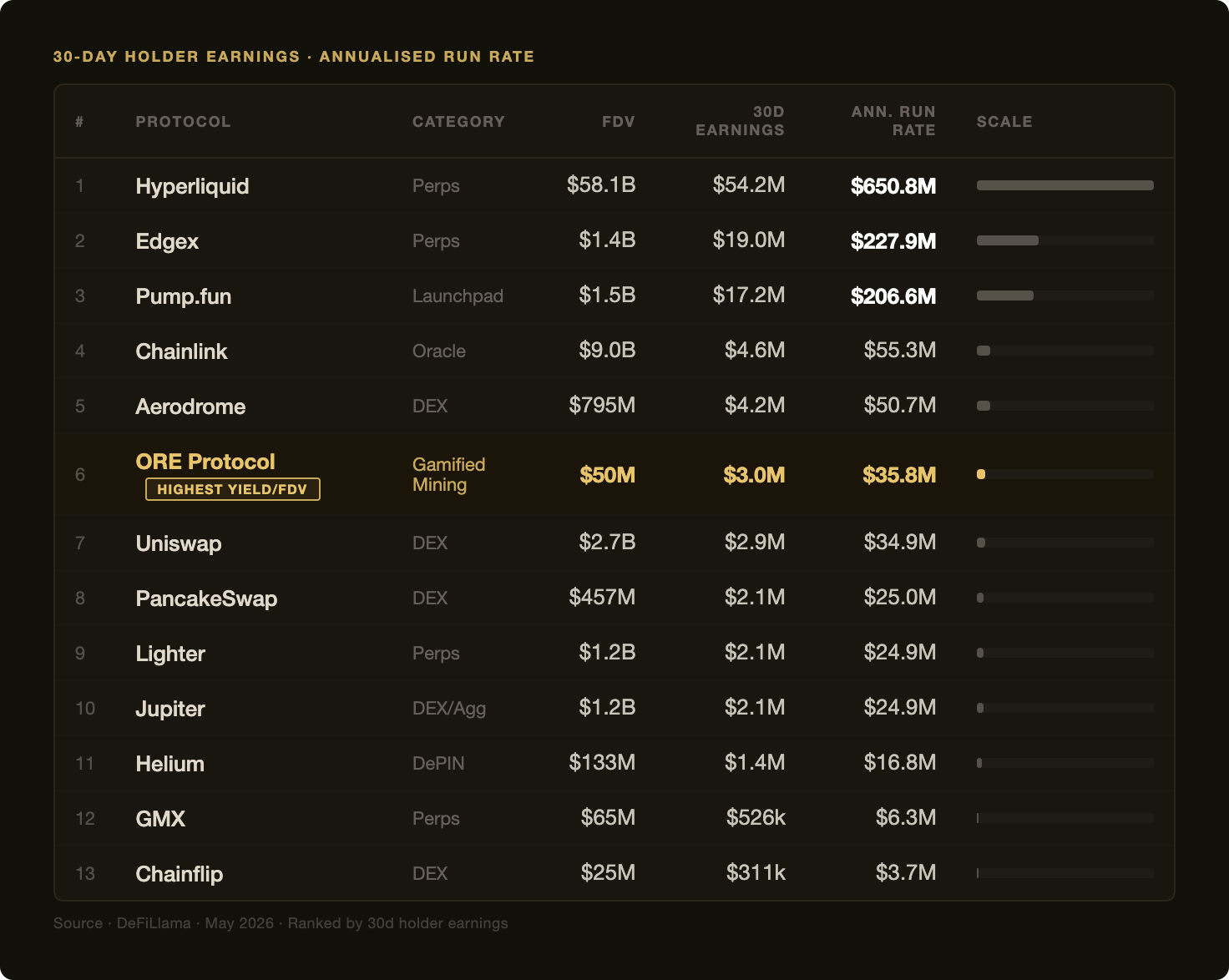This screenshot has height=980, width=1229.
Task: Click the $526k earnings value for GMX
Action: pyautogui.click(x=756, y=817)
